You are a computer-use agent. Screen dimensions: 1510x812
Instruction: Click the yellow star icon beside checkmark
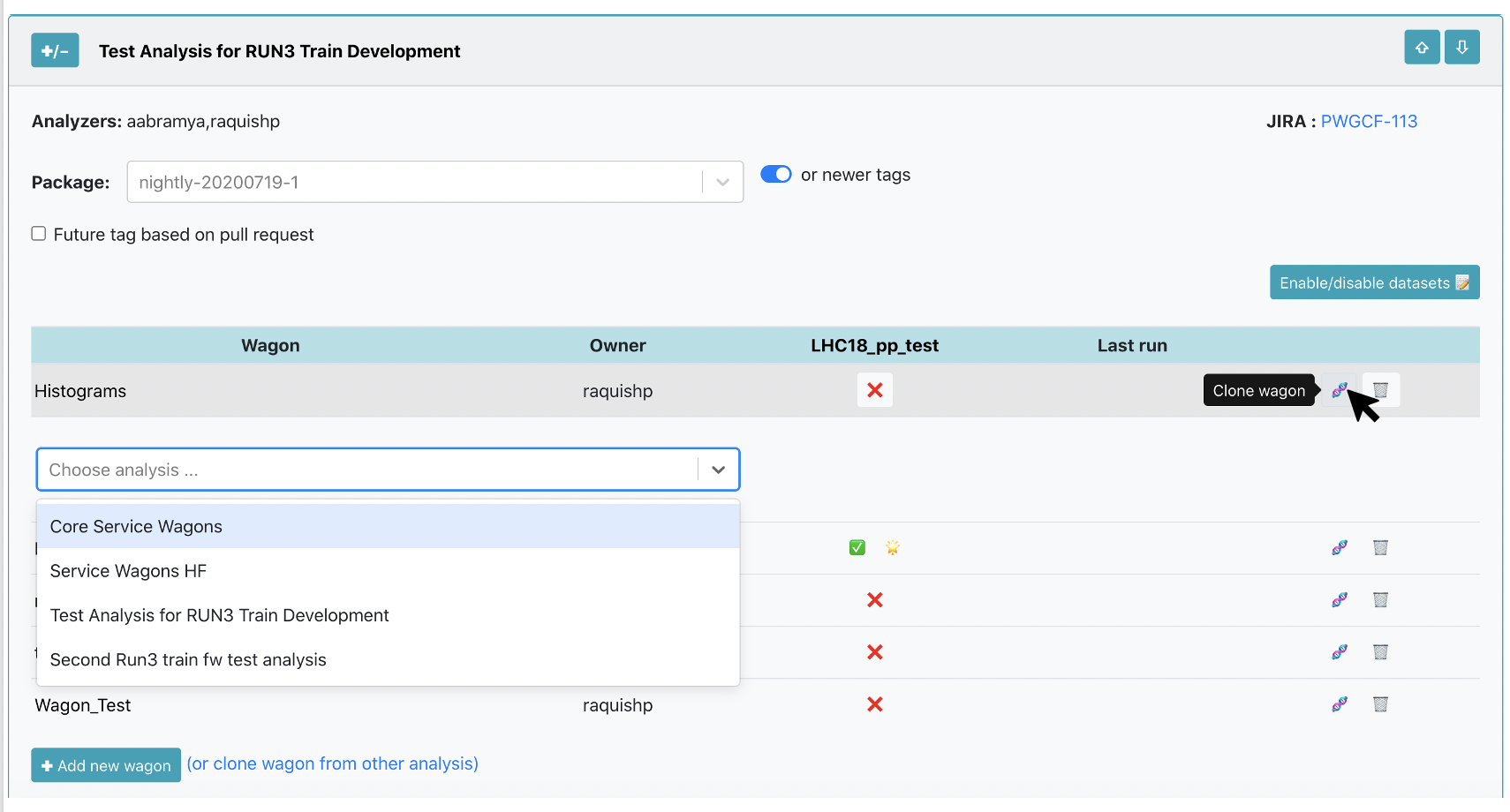coord(893,548)
